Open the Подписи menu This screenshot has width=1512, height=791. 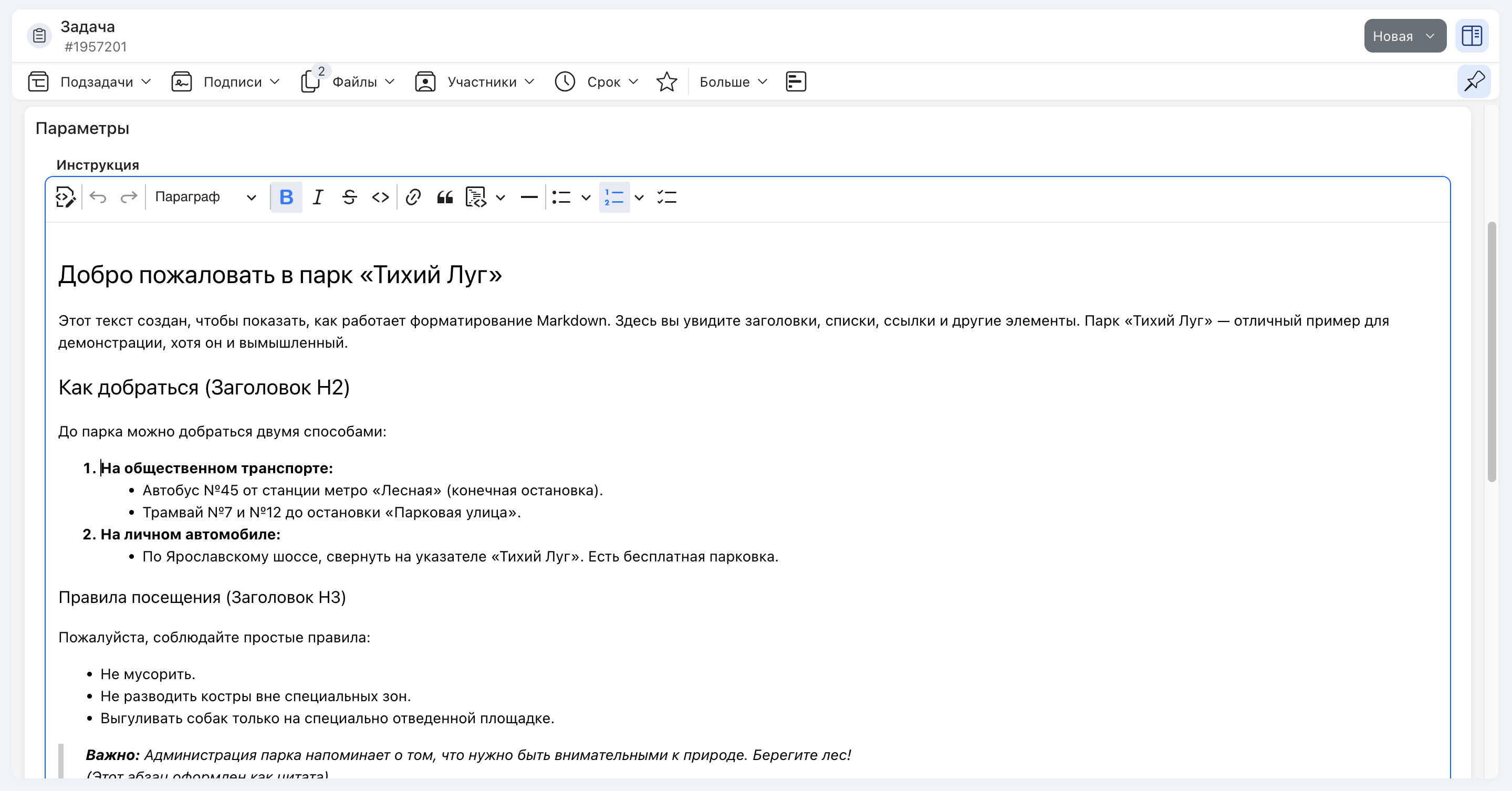pyautogui.click(x=226, y=81)
